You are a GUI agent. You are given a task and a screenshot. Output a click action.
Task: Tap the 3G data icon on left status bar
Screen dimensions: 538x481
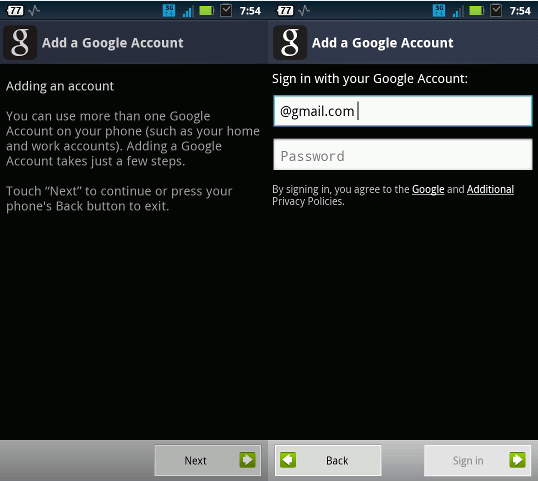pos(169,11)
